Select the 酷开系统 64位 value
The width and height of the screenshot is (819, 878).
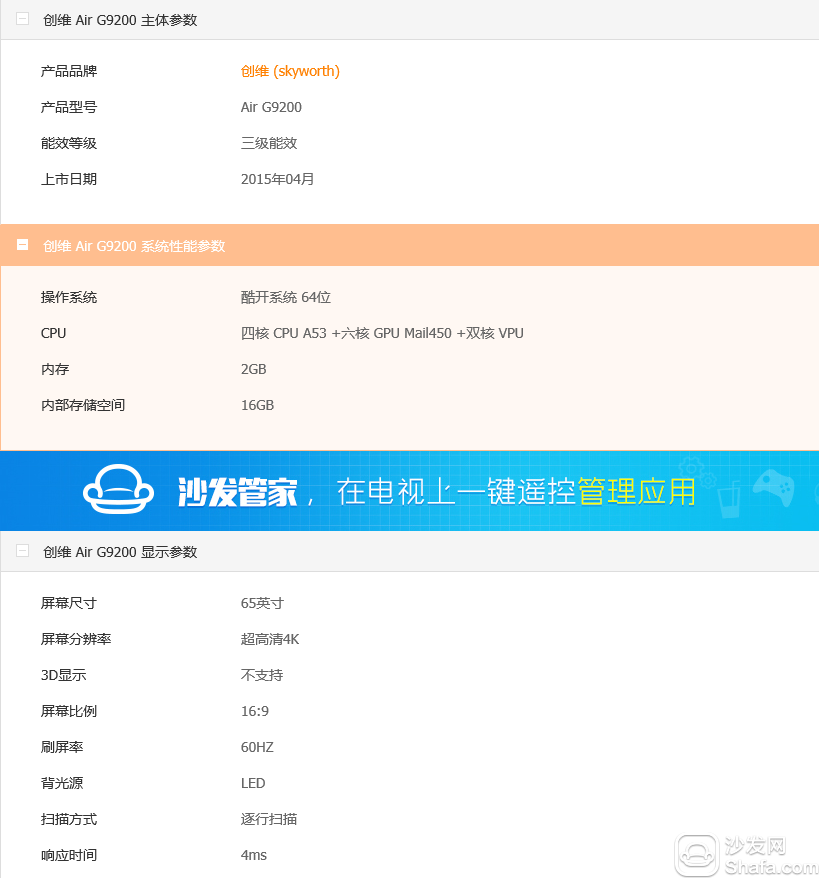286,297
